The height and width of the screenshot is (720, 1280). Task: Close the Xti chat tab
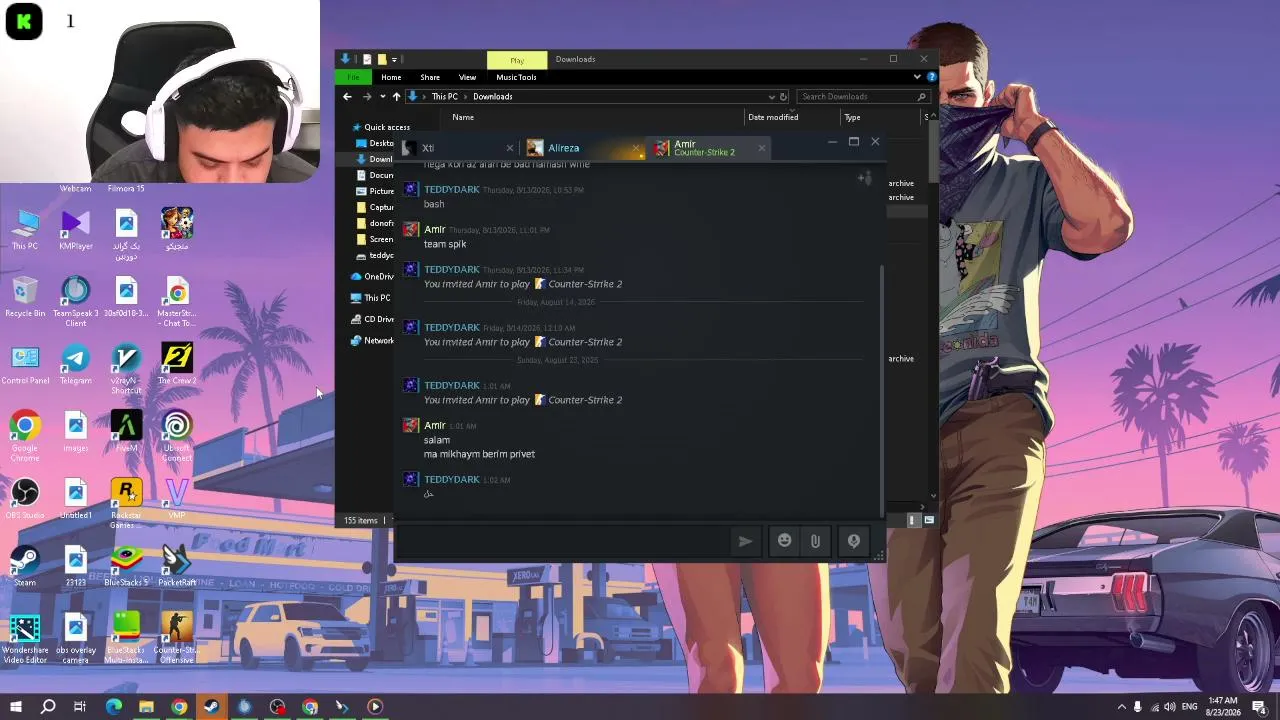coord(510,149)
